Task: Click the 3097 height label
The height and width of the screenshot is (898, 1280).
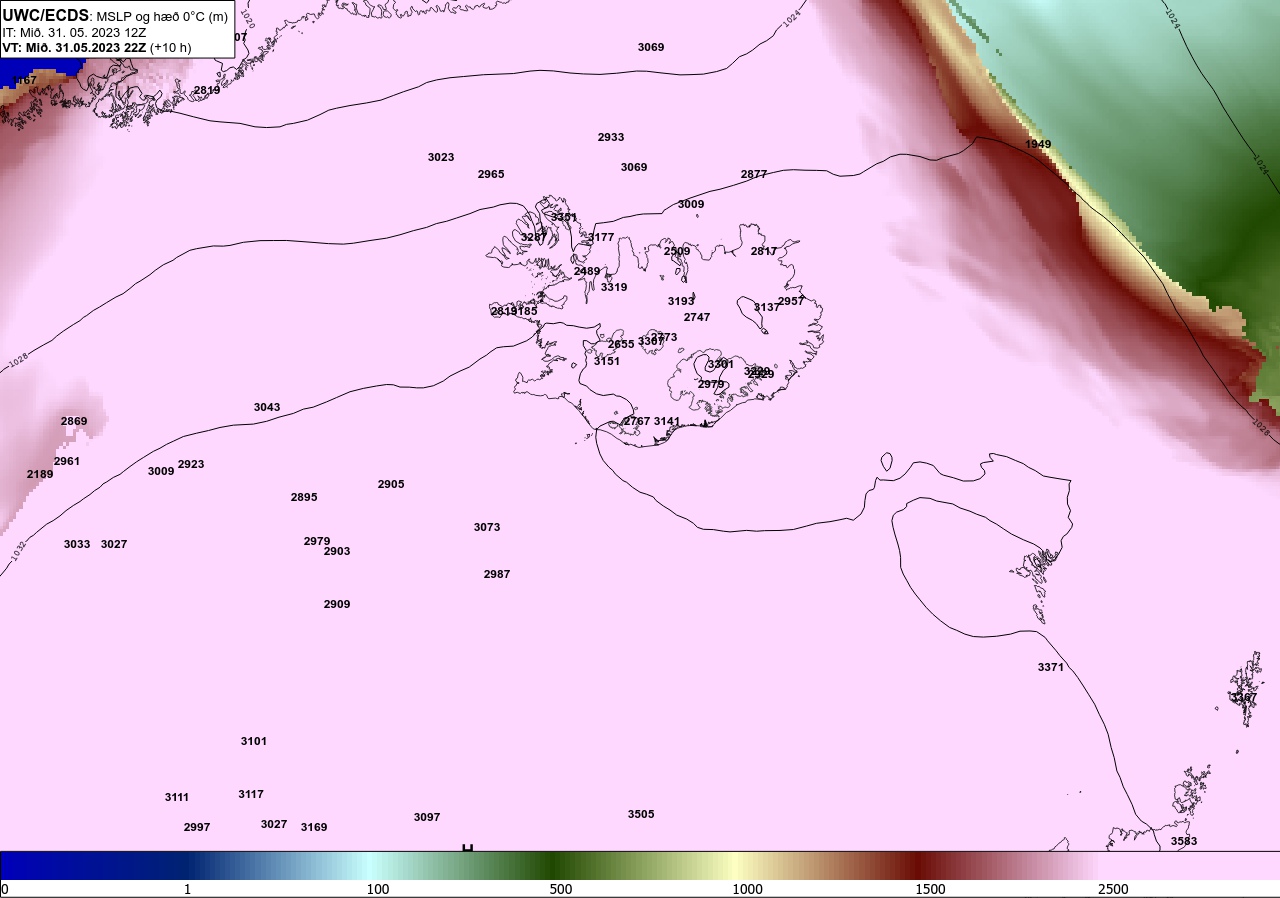Action: [427, 817]
